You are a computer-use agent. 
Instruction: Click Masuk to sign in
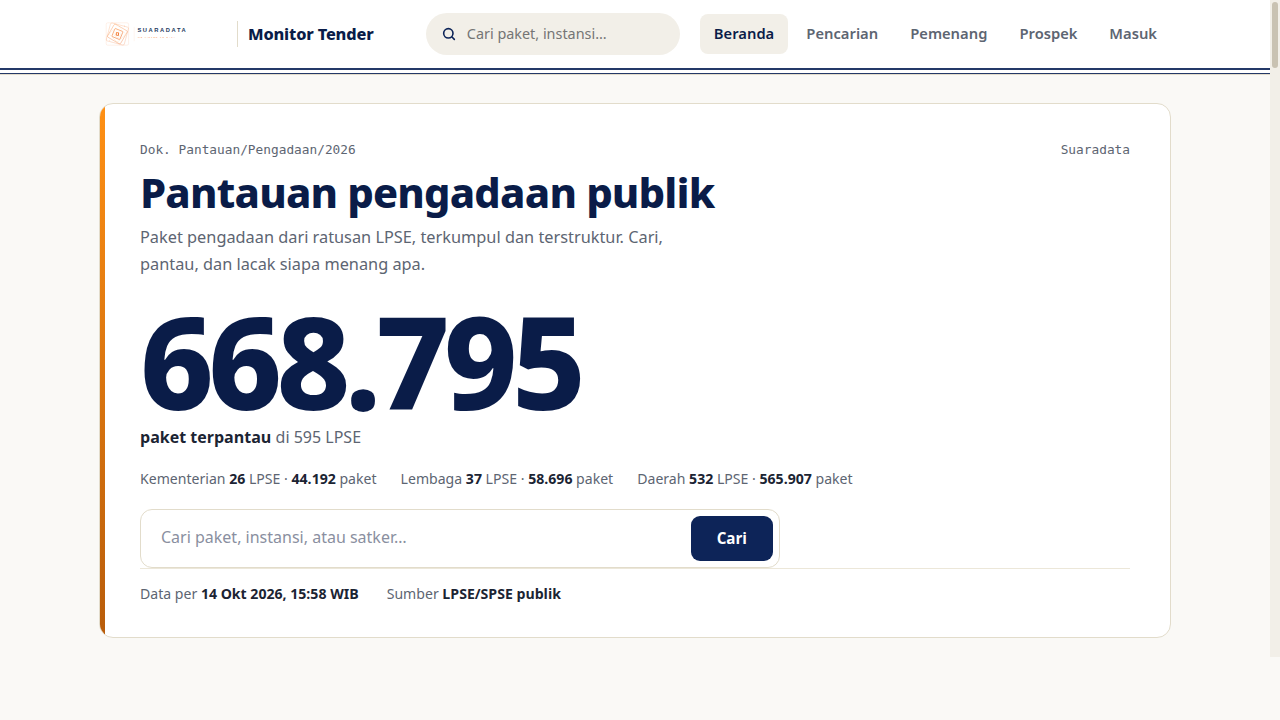pyautogui.click(x=1133, y=34)
